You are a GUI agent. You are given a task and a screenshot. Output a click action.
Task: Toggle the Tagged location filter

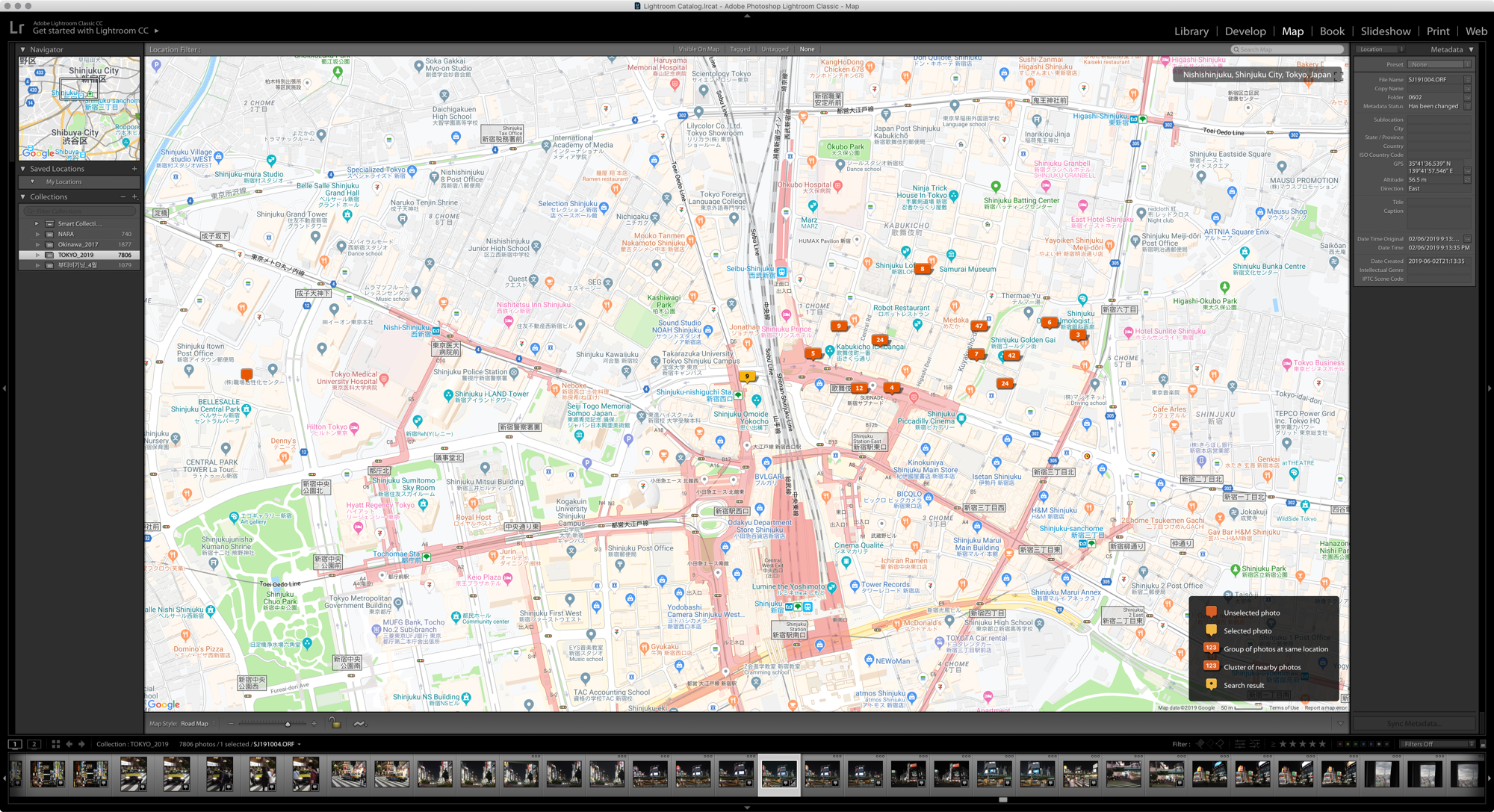(740, 49)
